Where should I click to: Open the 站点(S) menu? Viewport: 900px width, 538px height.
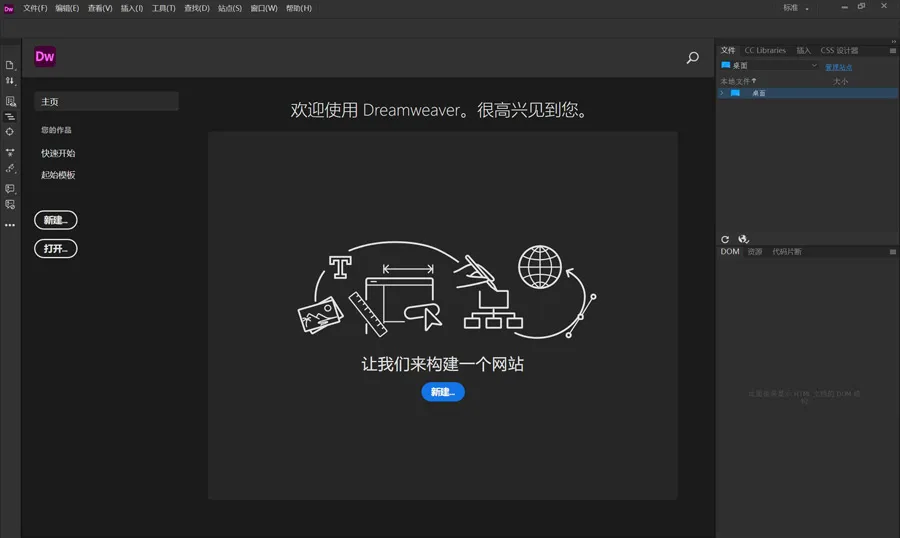click(x=230, y=8)
